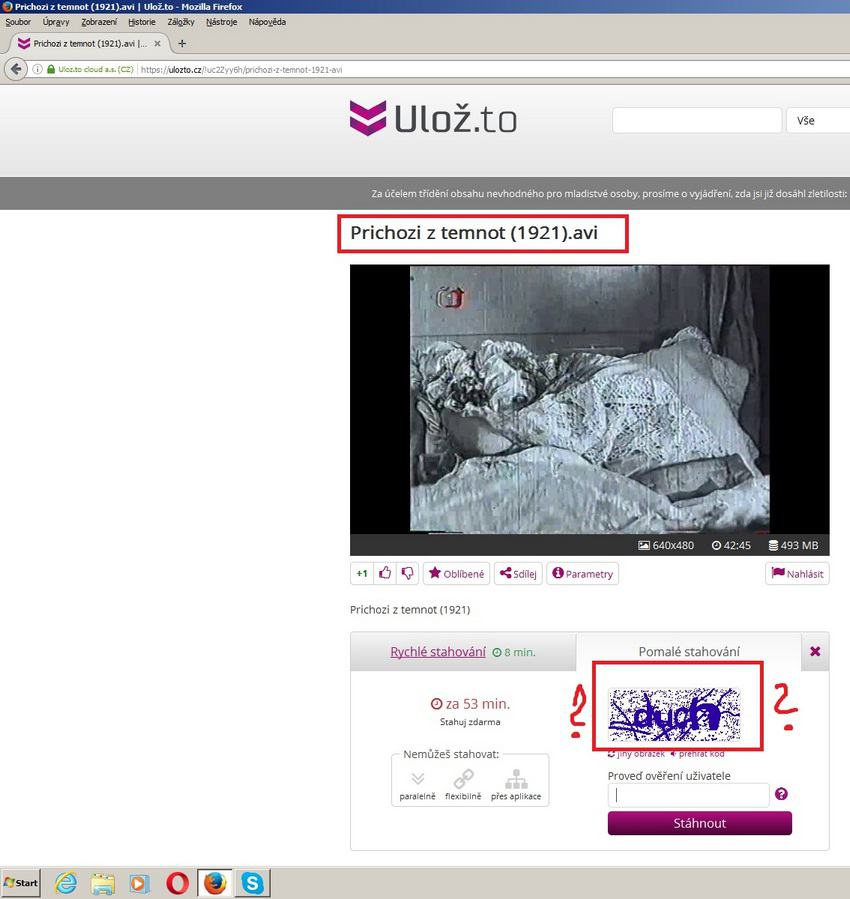Screen dimensions: 850x899
Task: Play captcha audio via přehrát kód
Action: (698, 754)
